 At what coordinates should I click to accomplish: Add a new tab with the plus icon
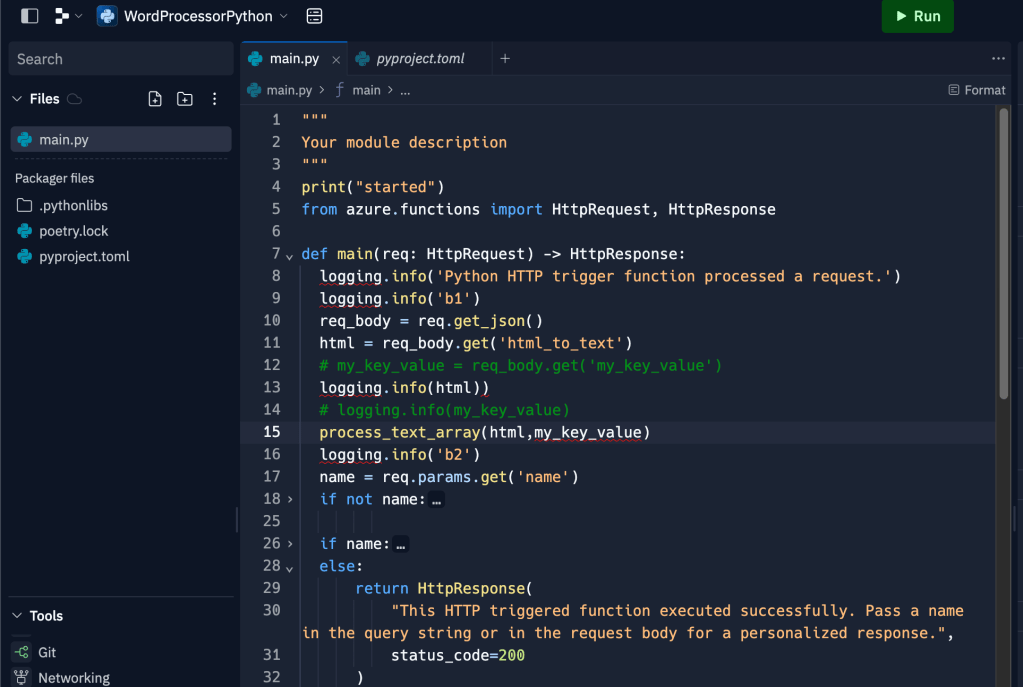505,59
